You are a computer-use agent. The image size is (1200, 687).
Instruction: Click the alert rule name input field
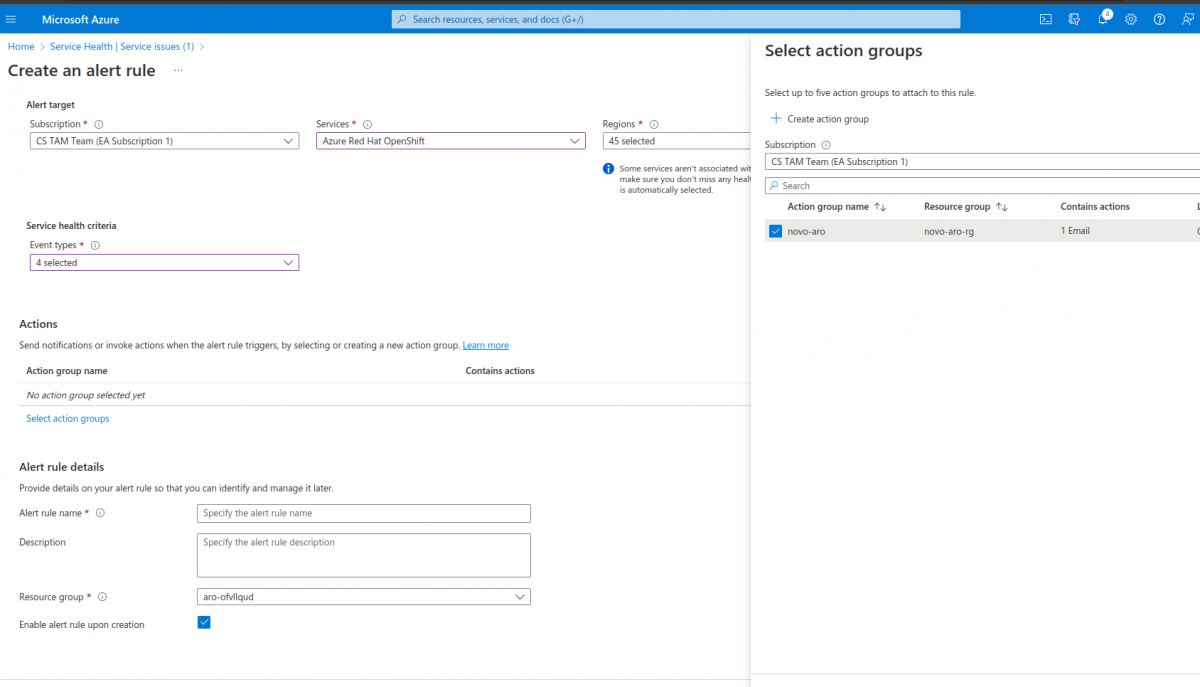[x=363, y=513]
